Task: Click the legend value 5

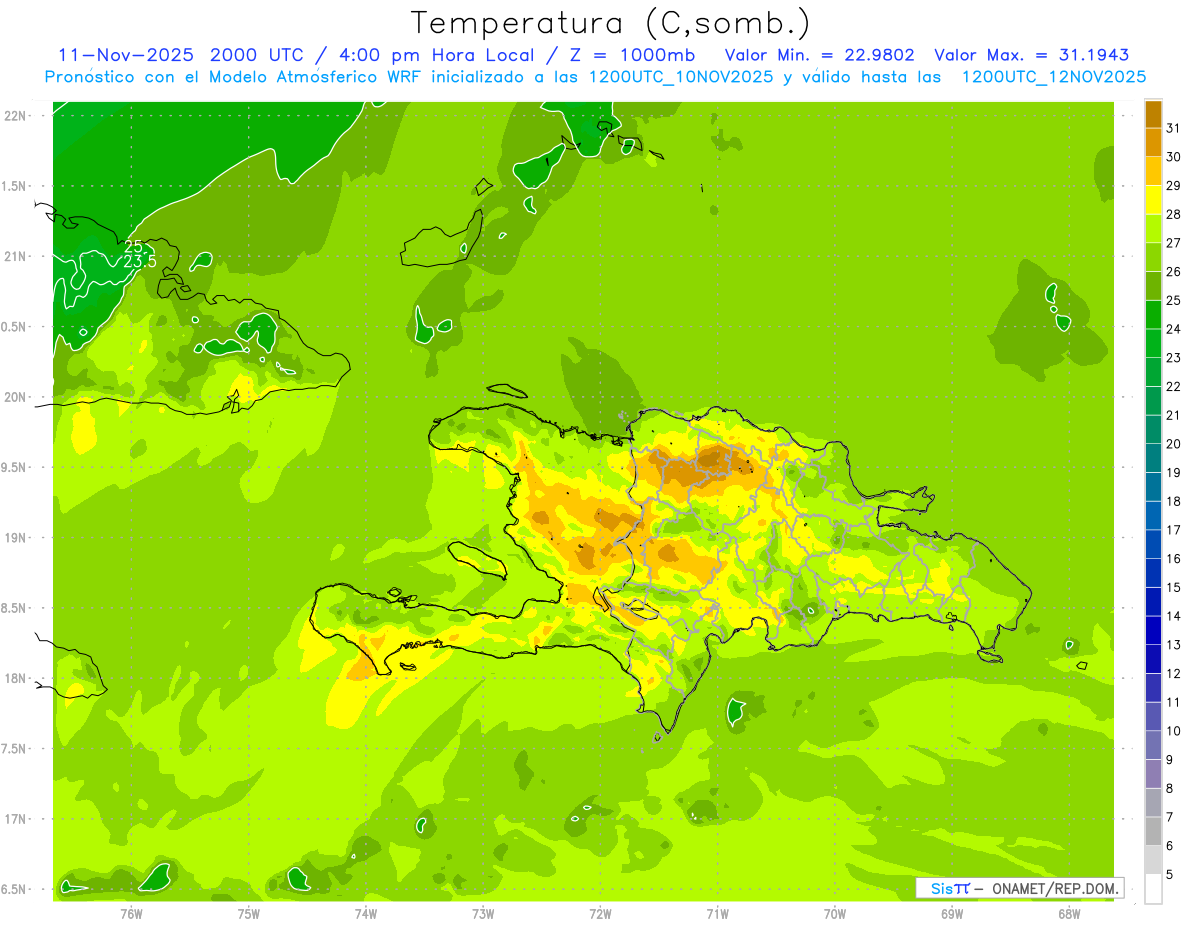Action: click(x=1170, y=874)
